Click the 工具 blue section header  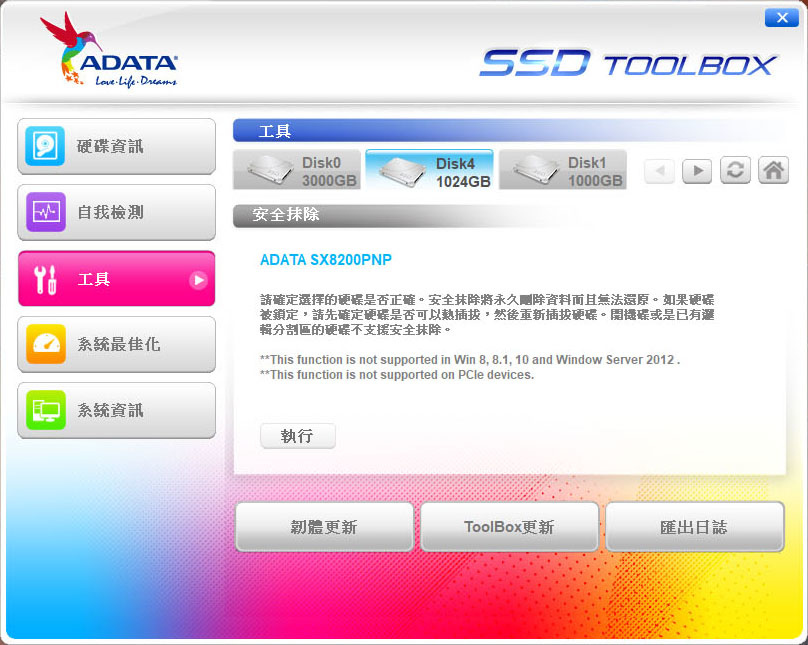click(274, 131)
